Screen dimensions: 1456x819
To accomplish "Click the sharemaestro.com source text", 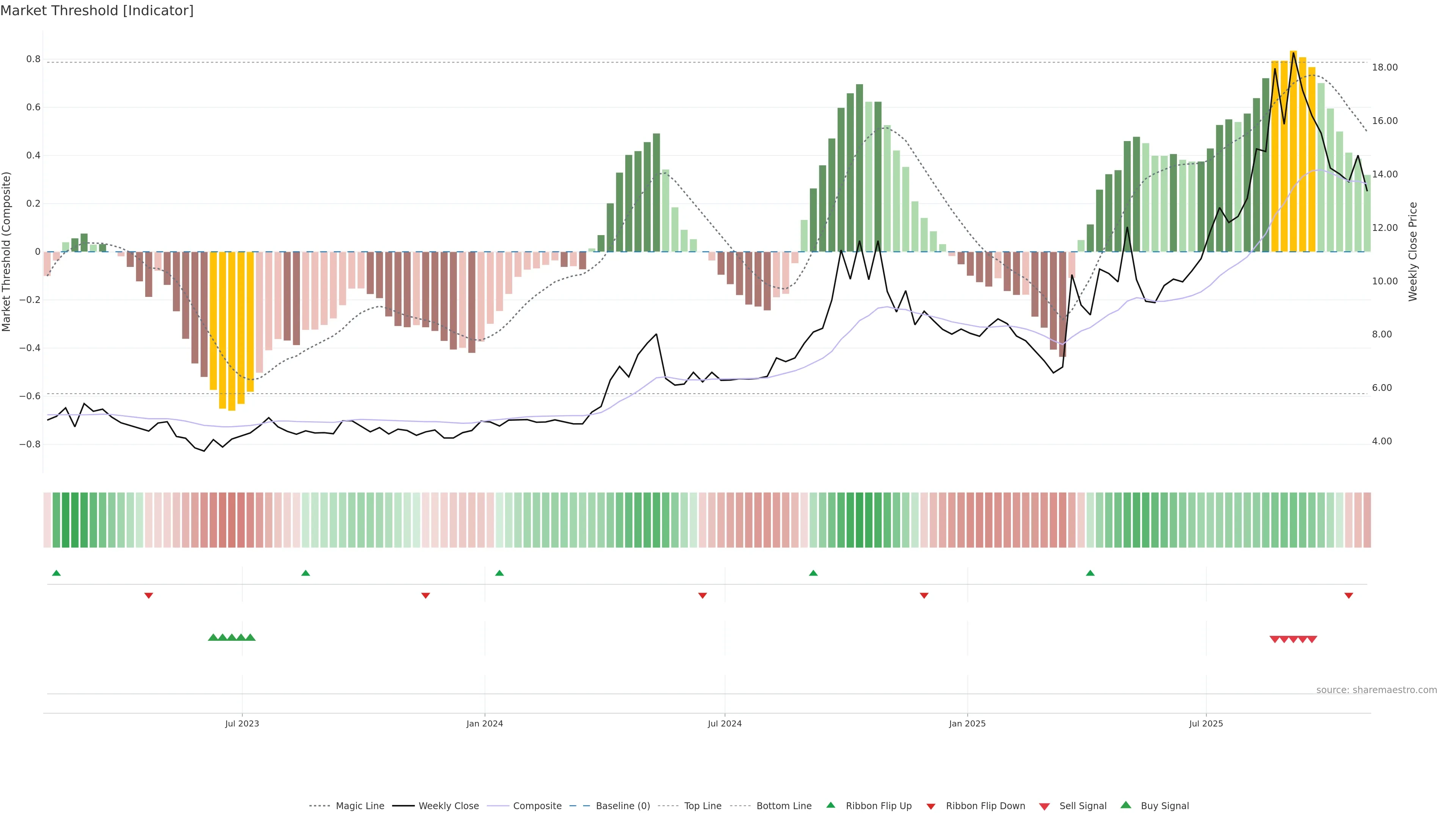I will (x=1376, y=690).
